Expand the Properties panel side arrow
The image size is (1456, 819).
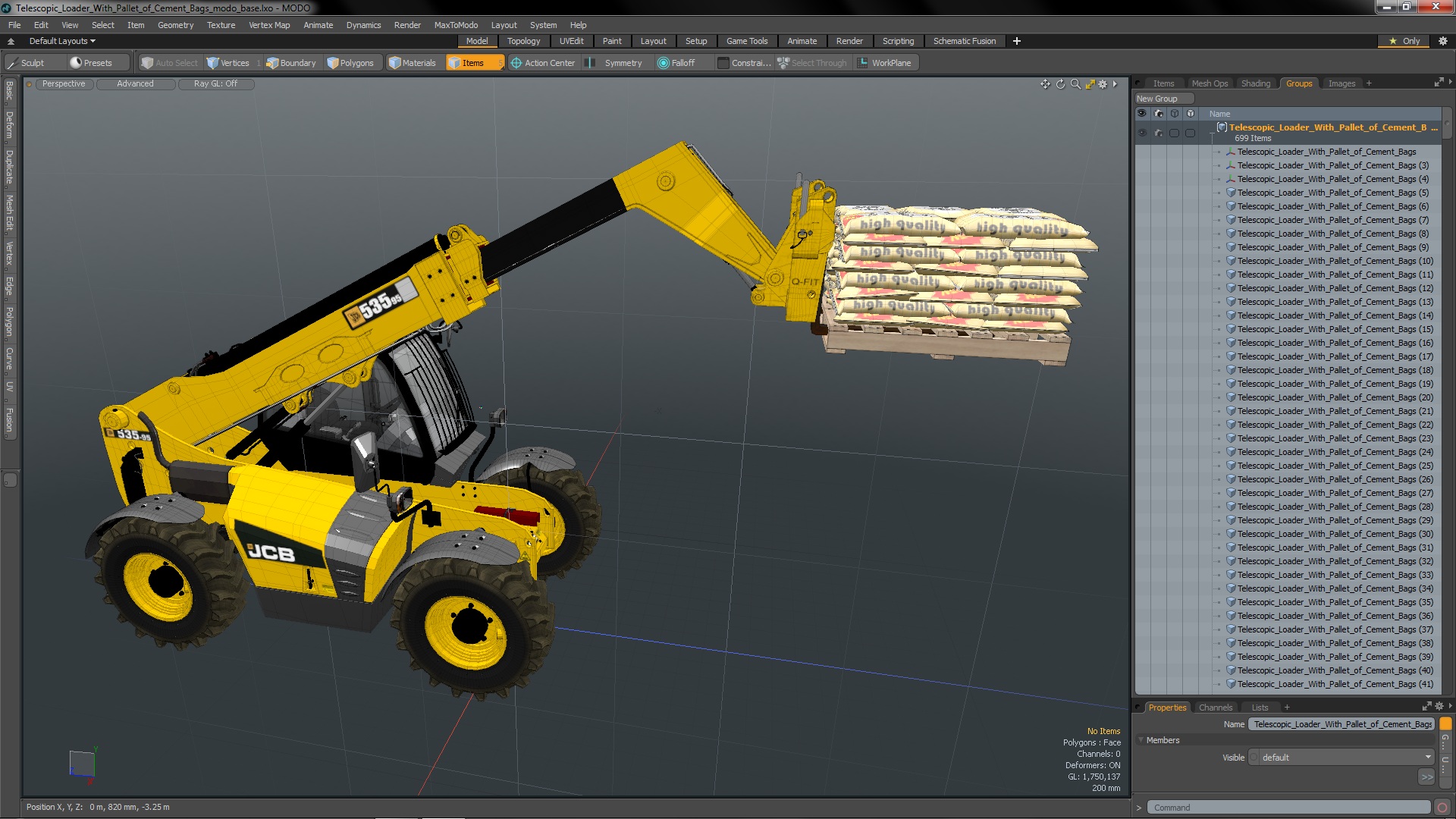click(1450, 706)
